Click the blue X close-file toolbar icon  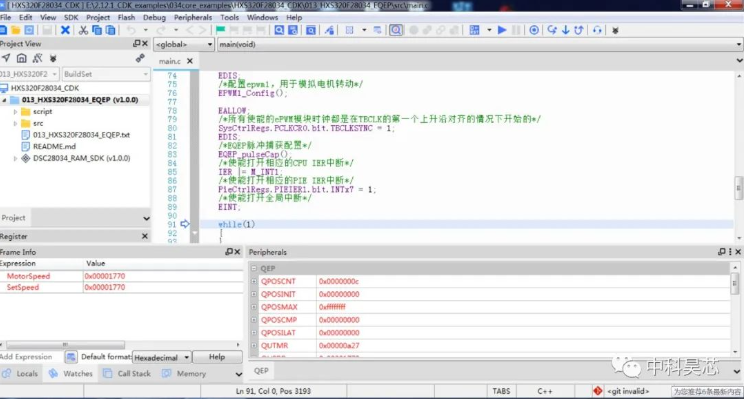point(65,30)
